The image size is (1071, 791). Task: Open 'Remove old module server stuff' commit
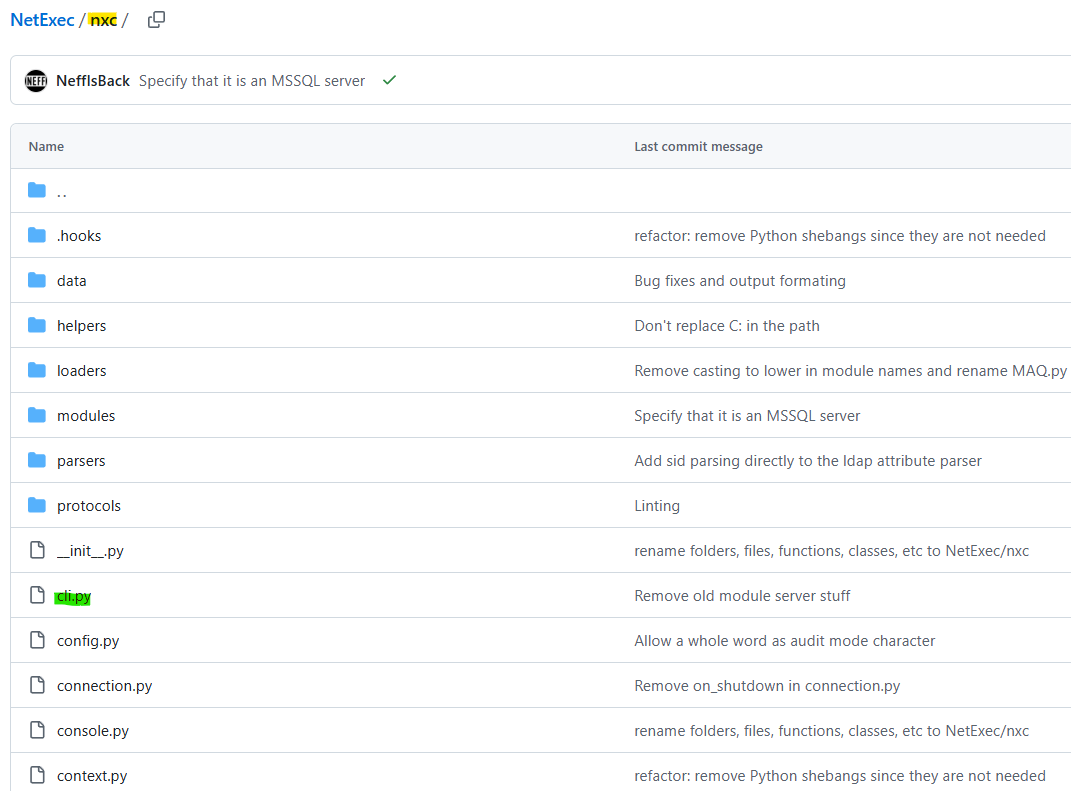point(742,596)
